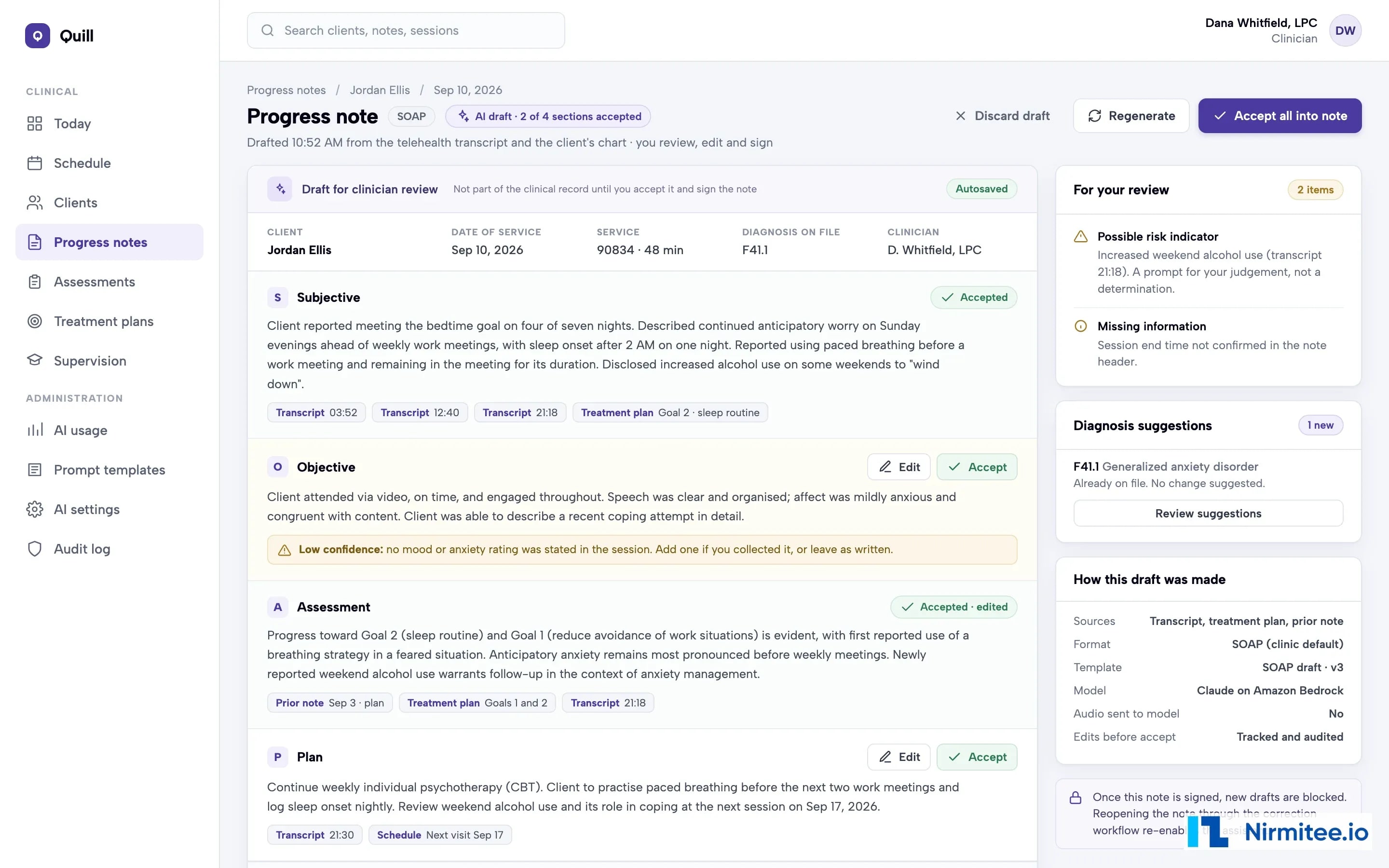Click the Prompt templates icon
The width and height of the screenshot is (1389, 868).
(34, 470)
